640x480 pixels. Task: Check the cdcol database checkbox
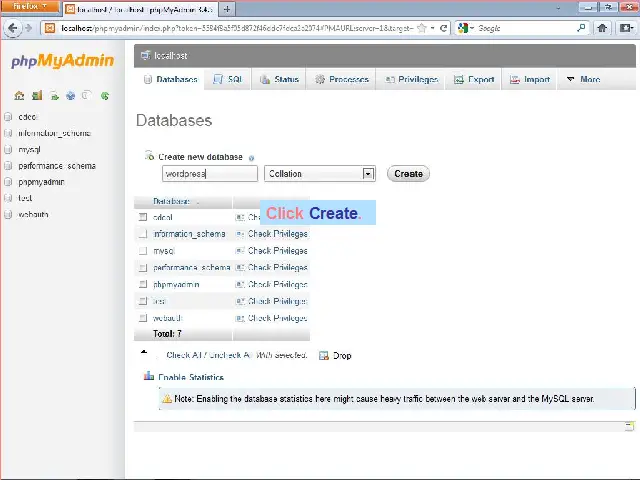[x=143, y=217]
